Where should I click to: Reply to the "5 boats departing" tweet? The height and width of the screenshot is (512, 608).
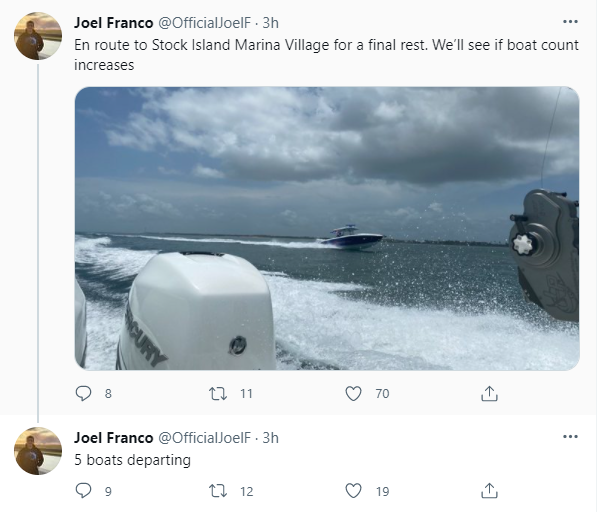84,491
